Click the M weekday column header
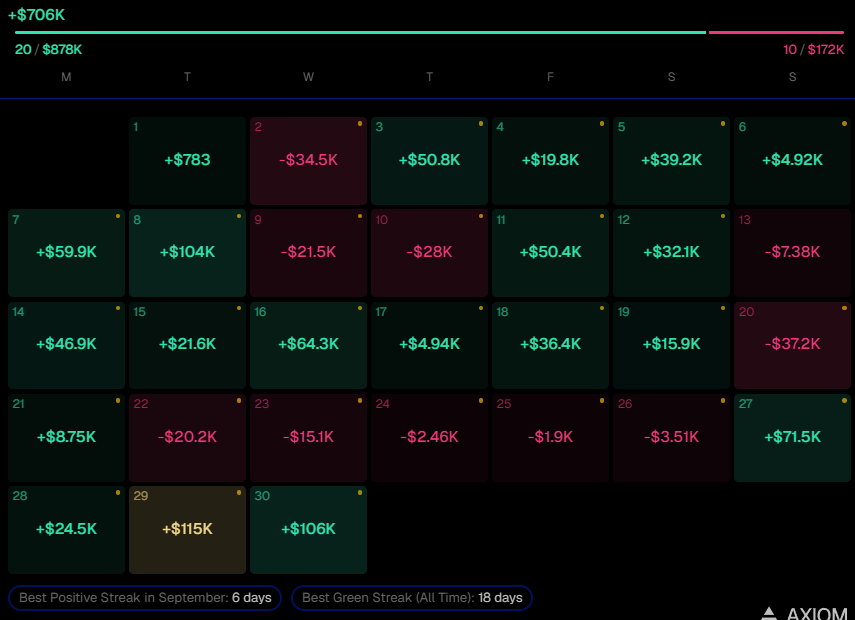The width and height of the screenshot is (855, 620). (x=67, y=77)
